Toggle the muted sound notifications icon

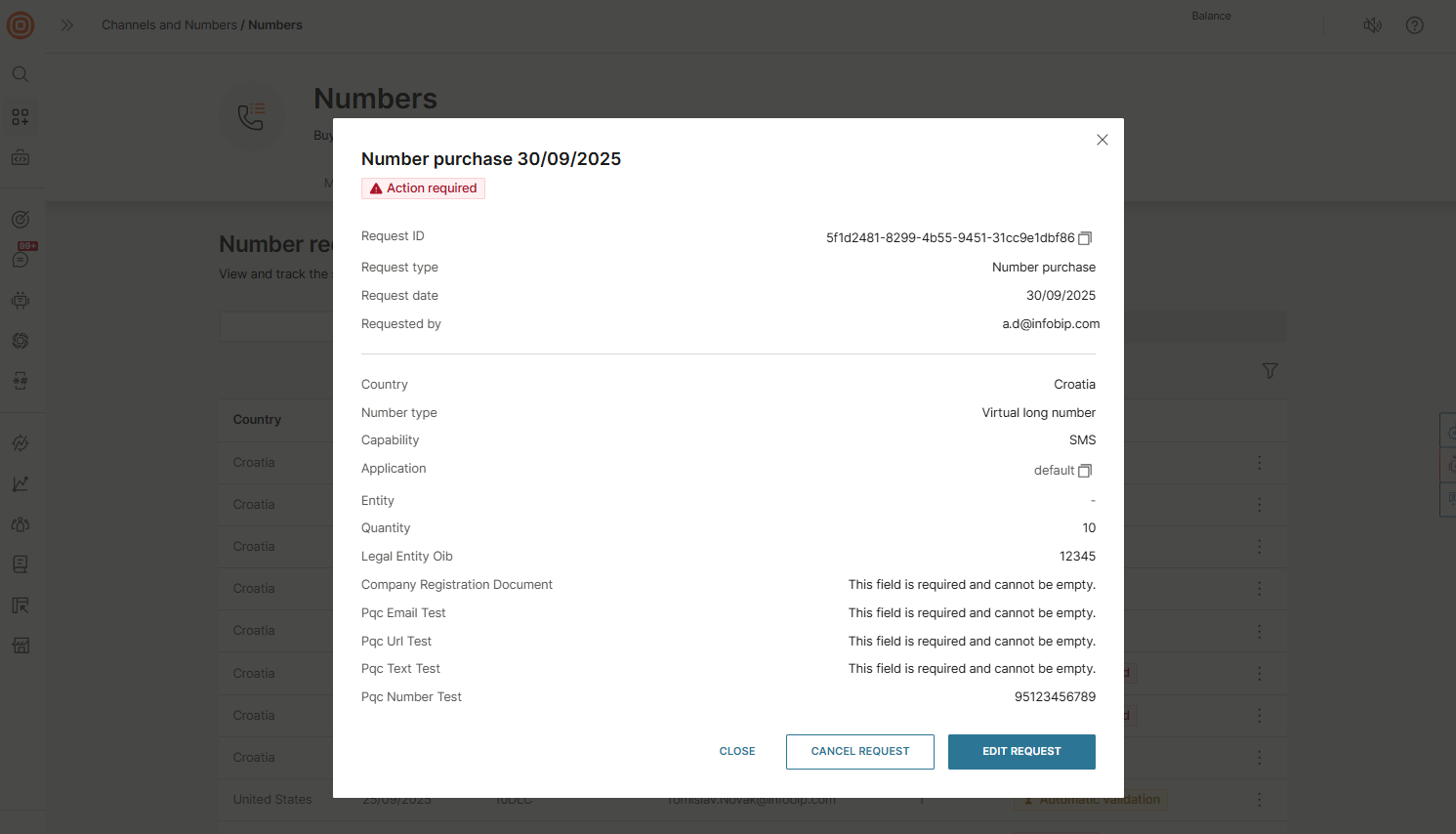point(1372,25)
